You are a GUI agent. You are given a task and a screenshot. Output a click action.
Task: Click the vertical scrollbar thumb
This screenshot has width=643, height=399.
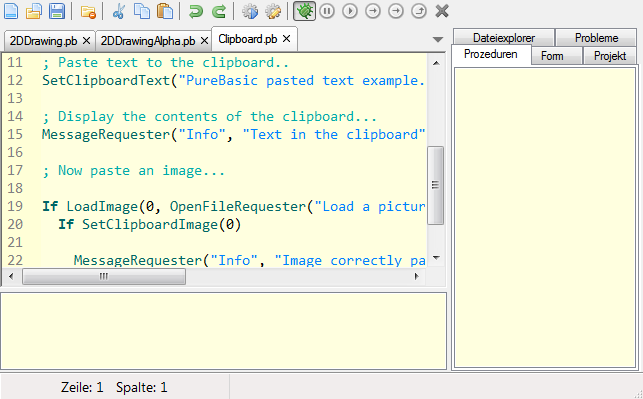436,185
